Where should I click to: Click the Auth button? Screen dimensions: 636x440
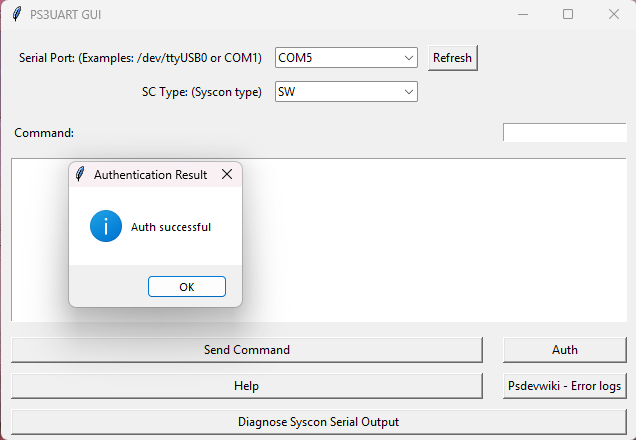click(x=564, y=350)
